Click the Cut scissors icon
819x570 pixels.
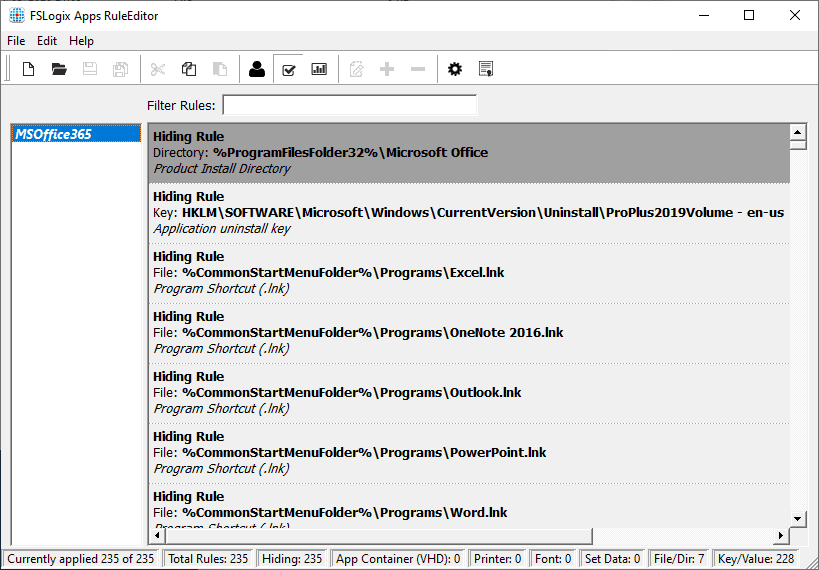click(x=158, y=69)
